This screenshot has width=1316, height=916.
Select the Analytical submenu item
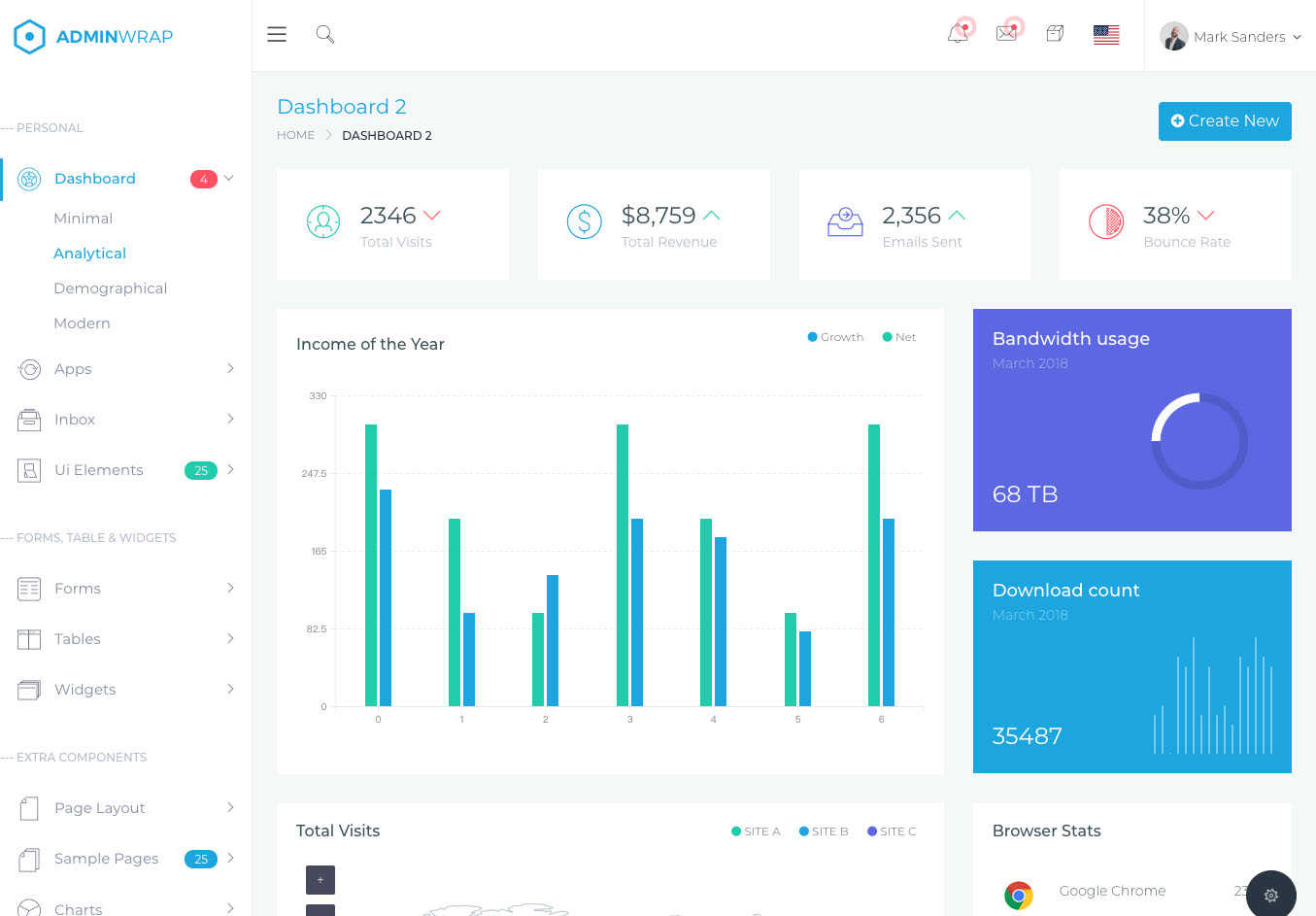click(x=89, y=254)
